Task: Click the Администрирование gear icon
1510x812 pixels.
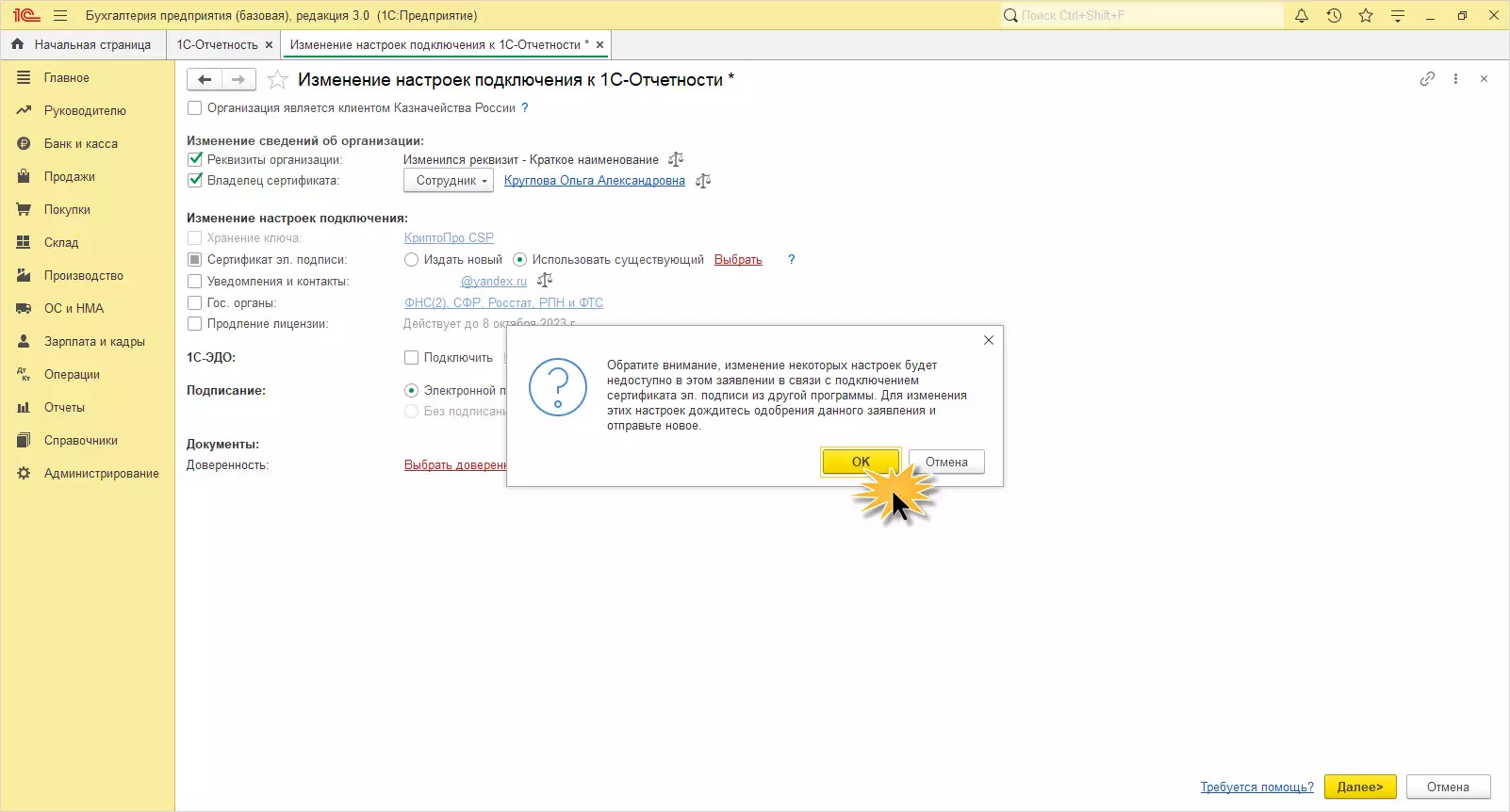Action: [24, 474]
